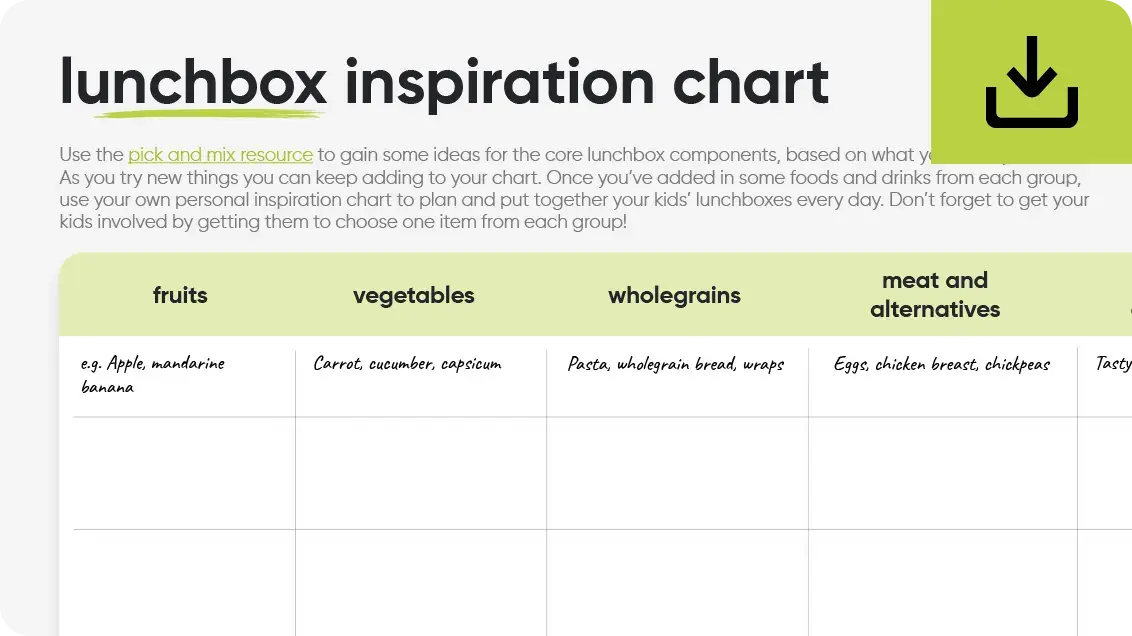This screenshot has width=1132, height=636.
Task: Click first empty cell below vegetables example
Action: pyautogui.click(x=421, y=473)
